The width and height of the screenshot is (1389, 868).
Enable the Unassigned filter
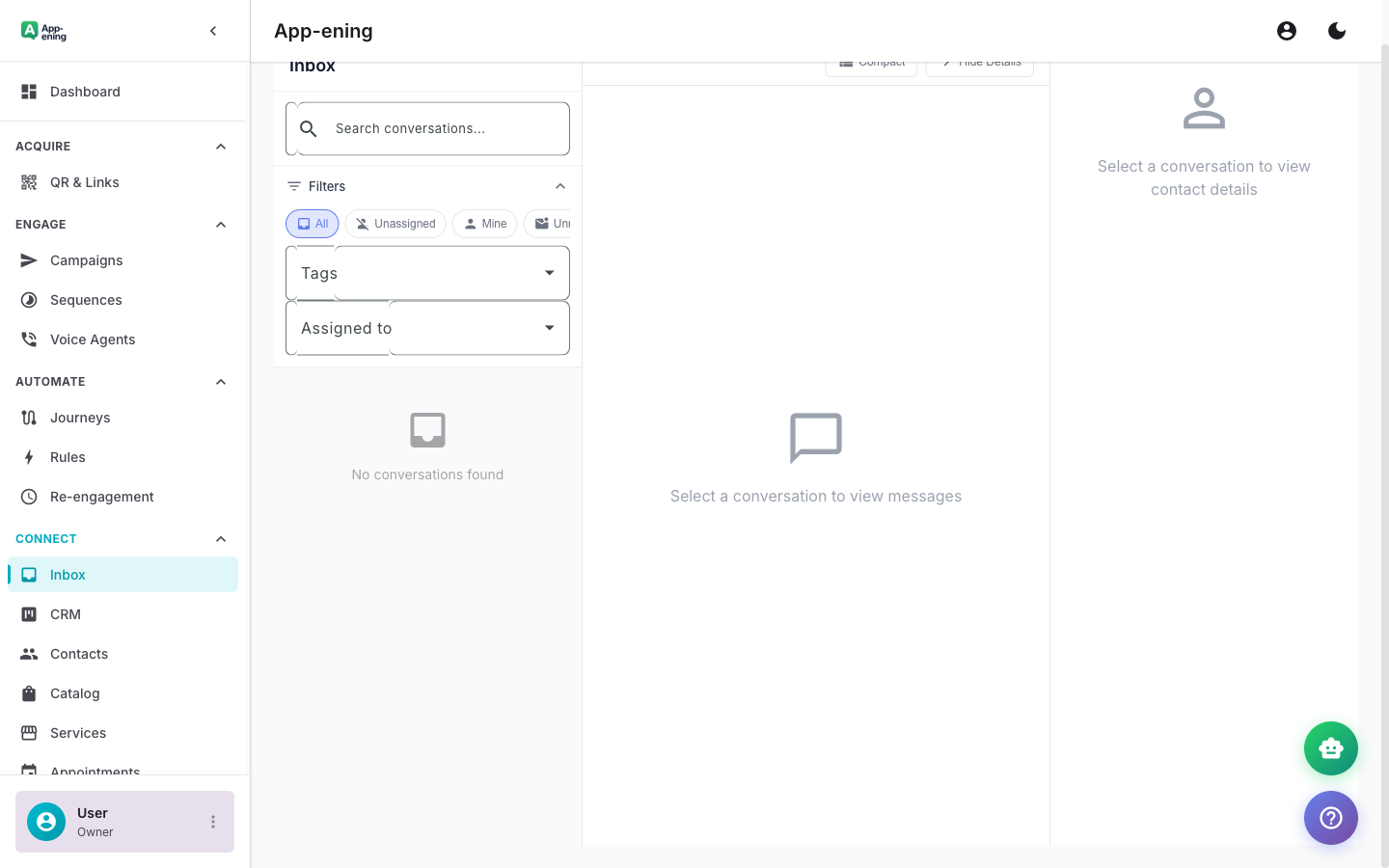point(395,223)
